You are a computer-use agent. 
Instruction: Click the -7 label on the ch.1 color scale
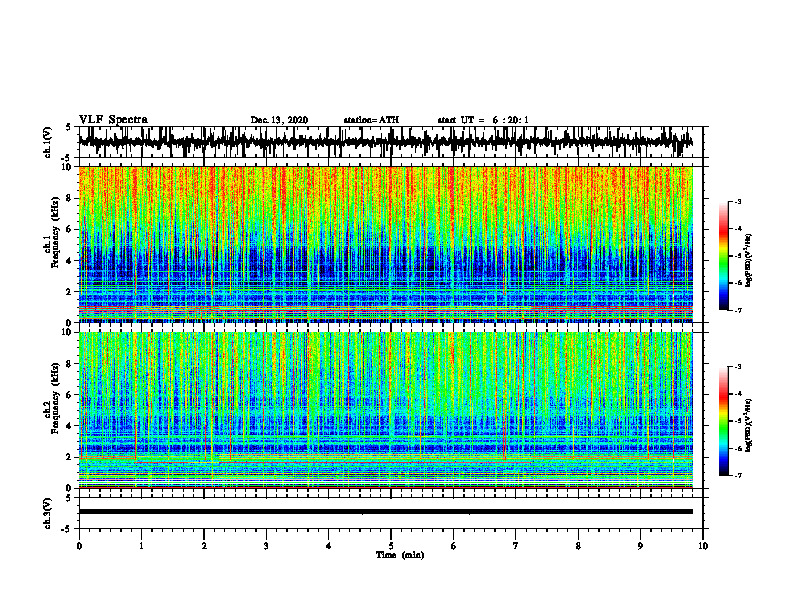[x=737, y=310]
